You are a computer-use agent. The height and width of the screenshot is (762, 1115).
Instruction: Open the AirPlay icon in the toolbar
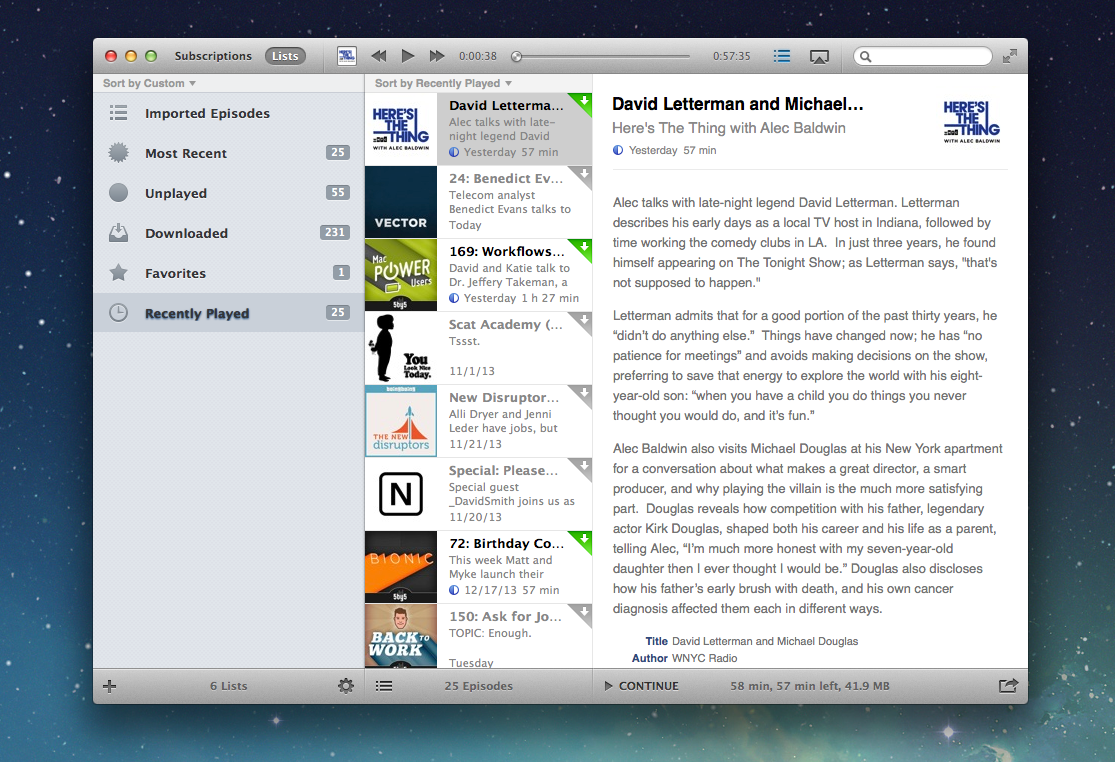[819, 56]
